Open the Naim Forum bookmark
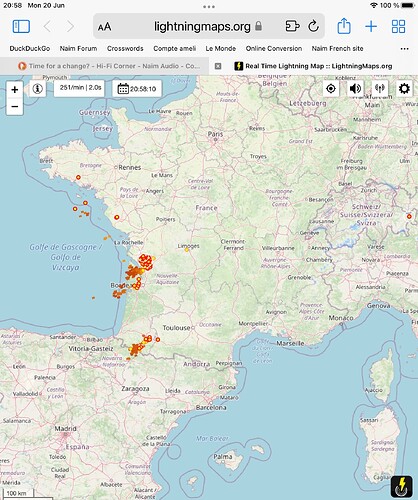The height and width of the screenshot is (500, 418). [78, 48]
